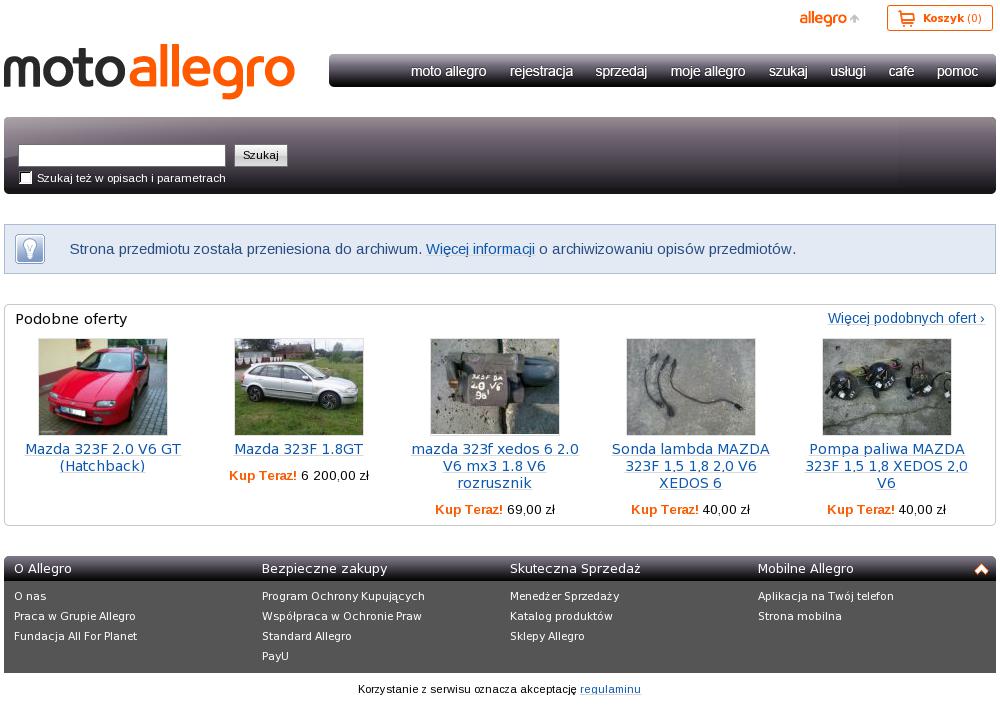Open 'Sklepy Allegro' footer link
This screenshot has width=1000, height=709.
[x=547, y=636]
